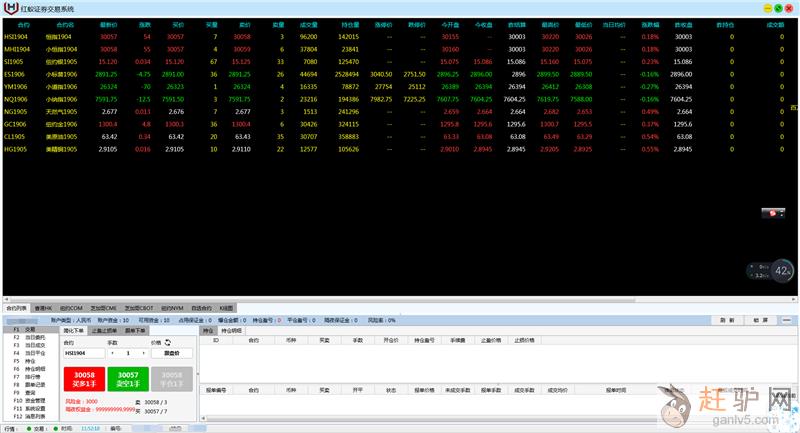This screenshot has width=800, height=433.
Task: Open the 持仓明细 tab
Action: click(x=231, y=329)
